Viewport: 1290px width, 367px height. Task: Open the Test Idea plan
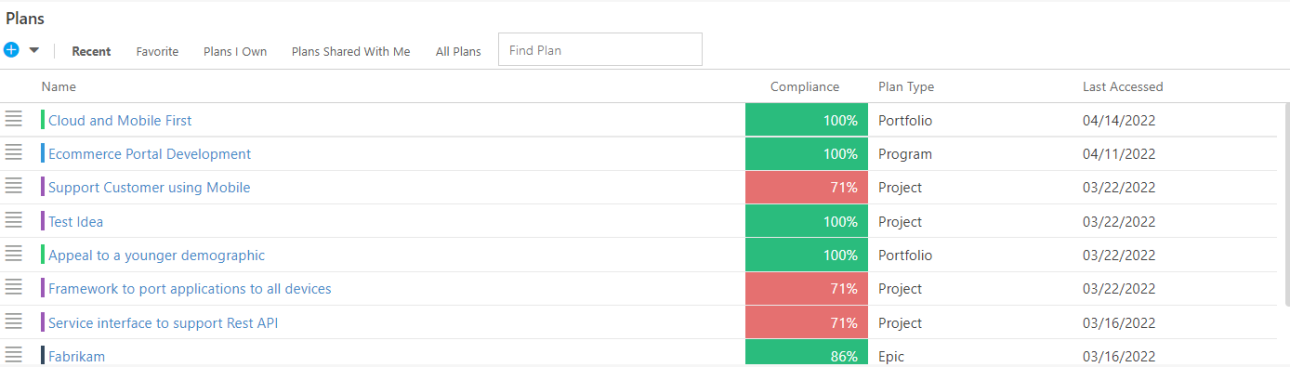(76, 222)
